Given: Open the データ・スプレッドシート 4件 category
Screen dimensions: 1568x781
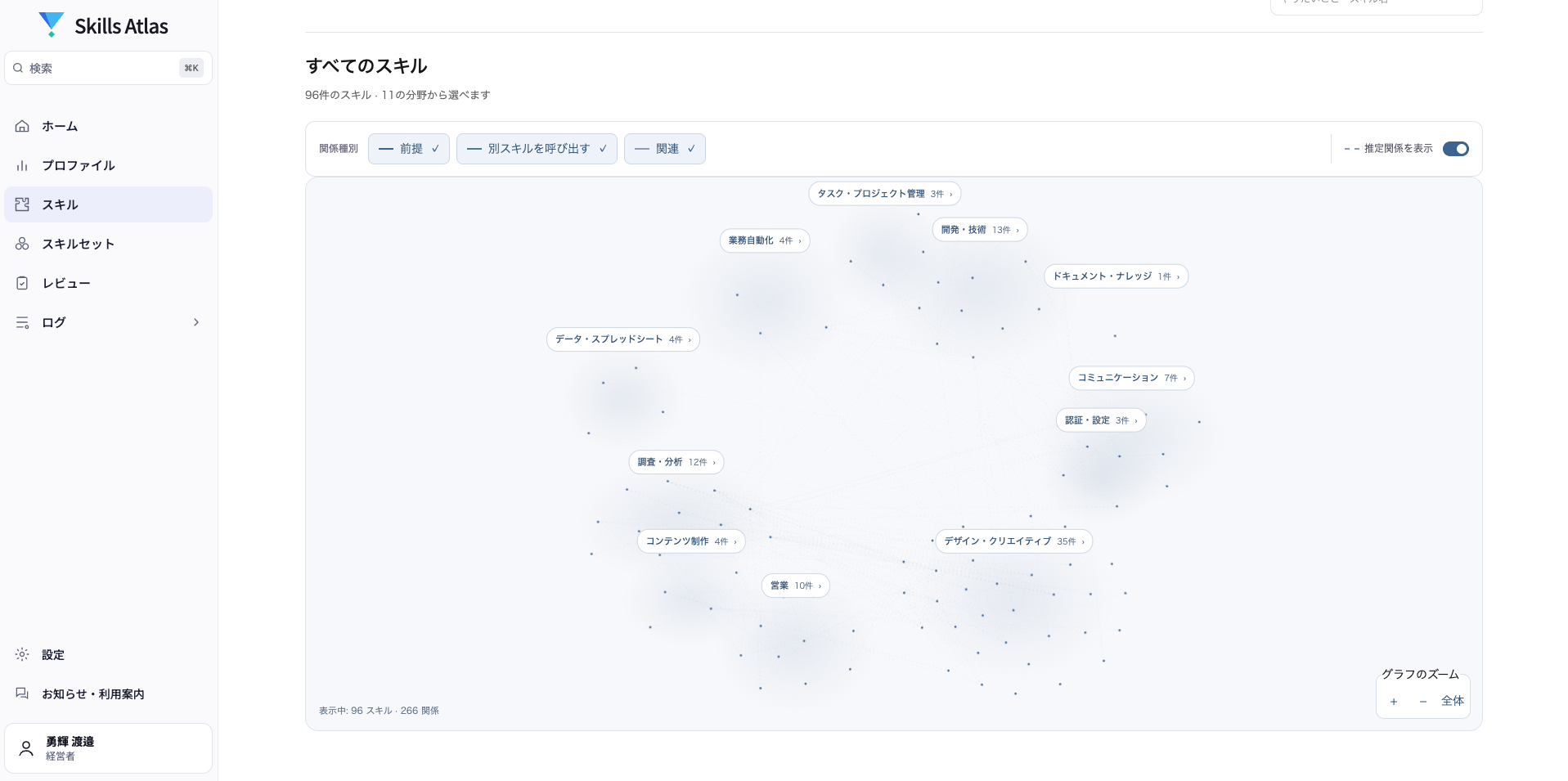Looking at the screenshot, I should tap(623, 339).
